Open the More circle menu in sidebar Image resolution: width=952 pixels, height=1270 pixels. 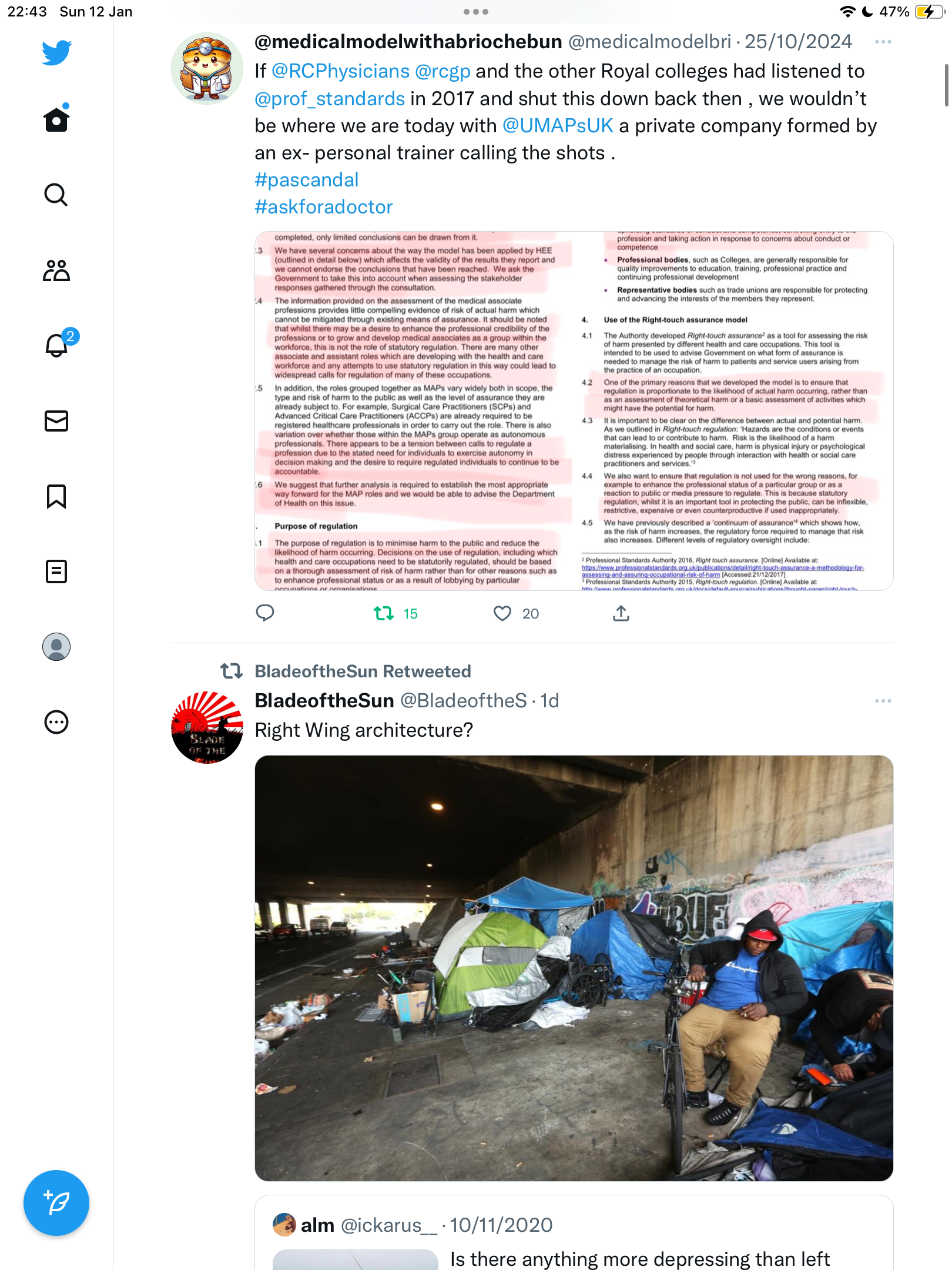(56, 722)
